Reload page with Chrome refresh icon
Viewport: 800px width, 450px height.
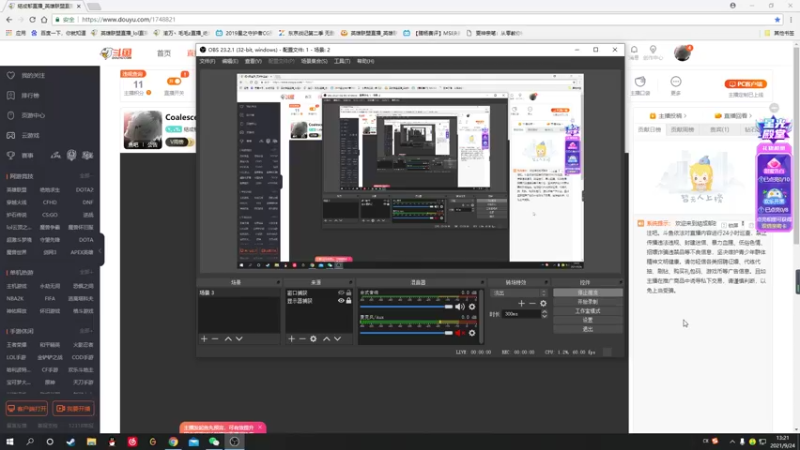pyautogui.click(x=32, y=19)
